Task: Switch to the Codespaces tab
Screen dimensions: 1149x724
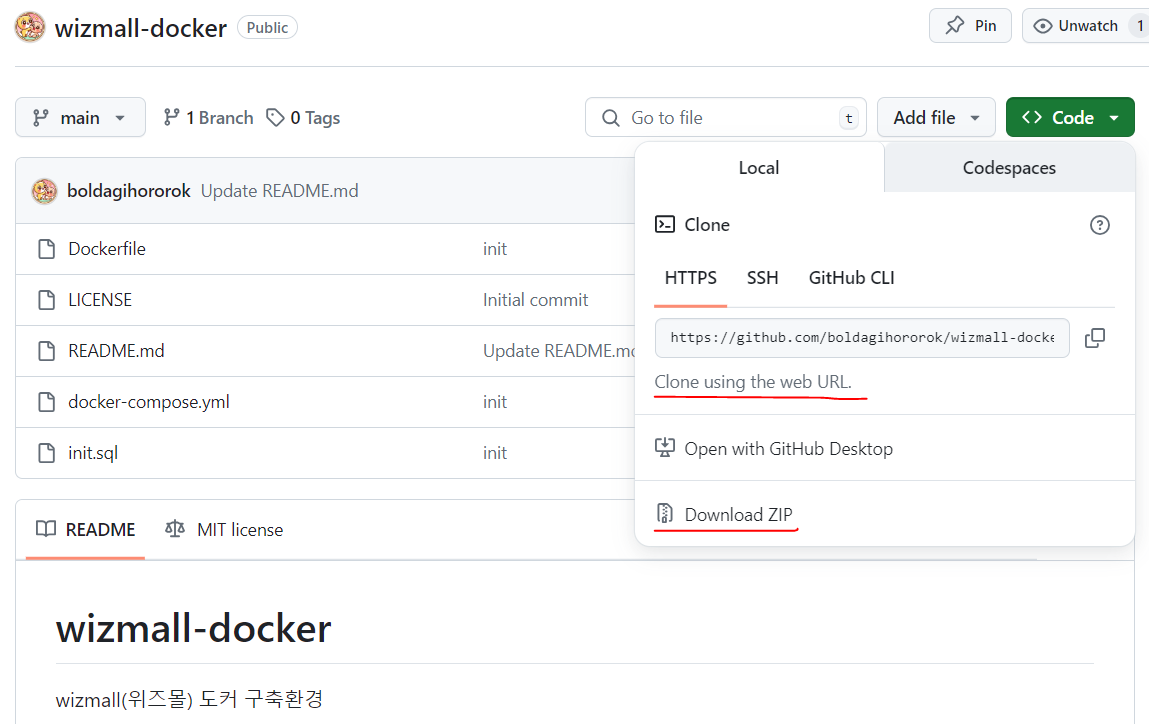Action: tap(1009, 168)
